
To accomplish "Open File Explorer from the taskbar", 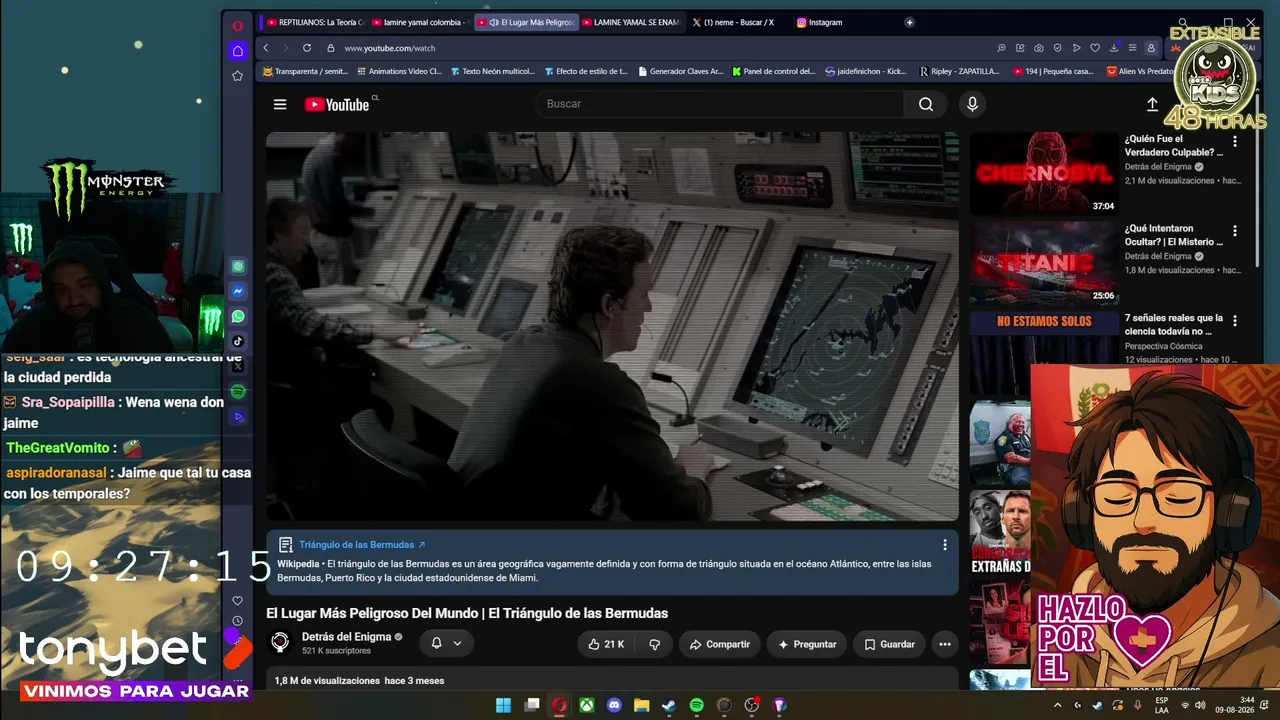I will click(x=642, y=705).
